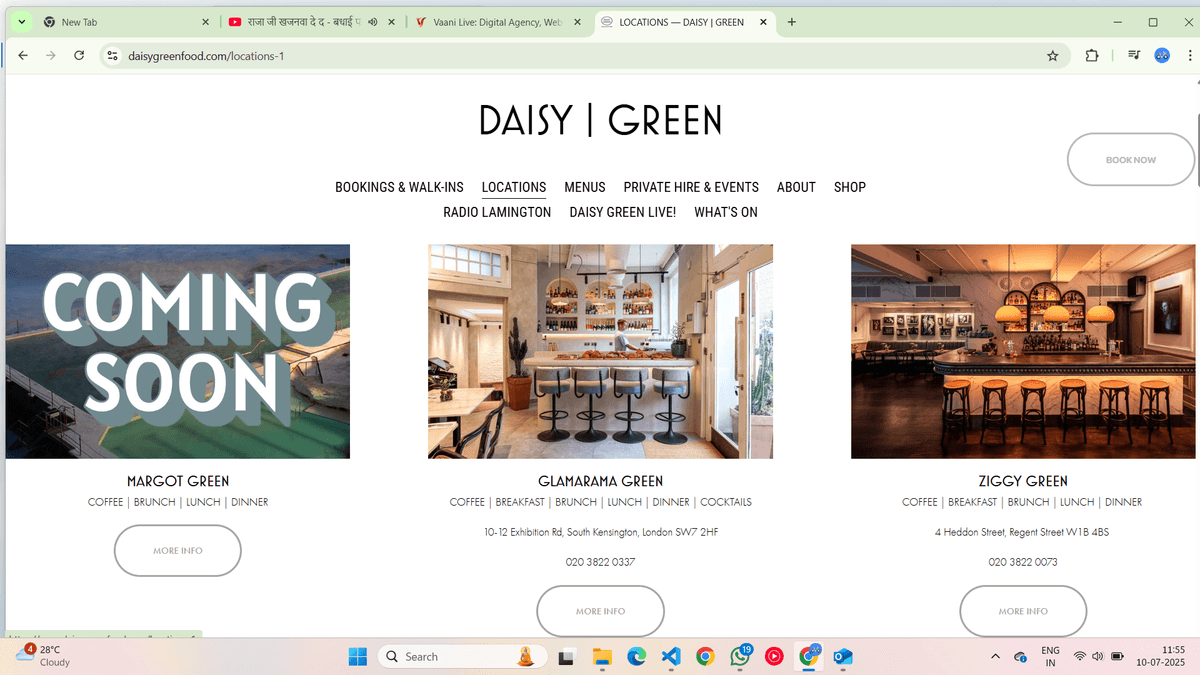Click the Glamarama address 10-12 Exhibition Rd

[x=601, y=532]
